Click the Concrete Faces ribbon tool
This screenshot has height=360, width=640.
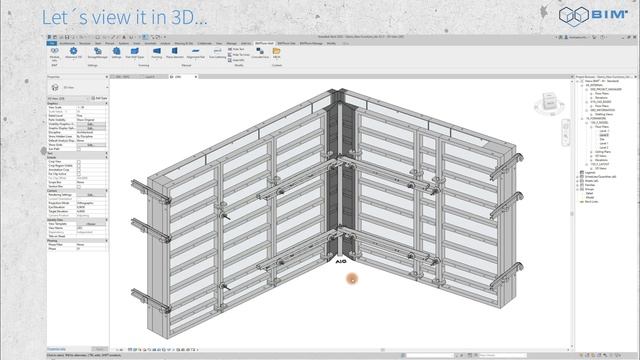point(260,53)
